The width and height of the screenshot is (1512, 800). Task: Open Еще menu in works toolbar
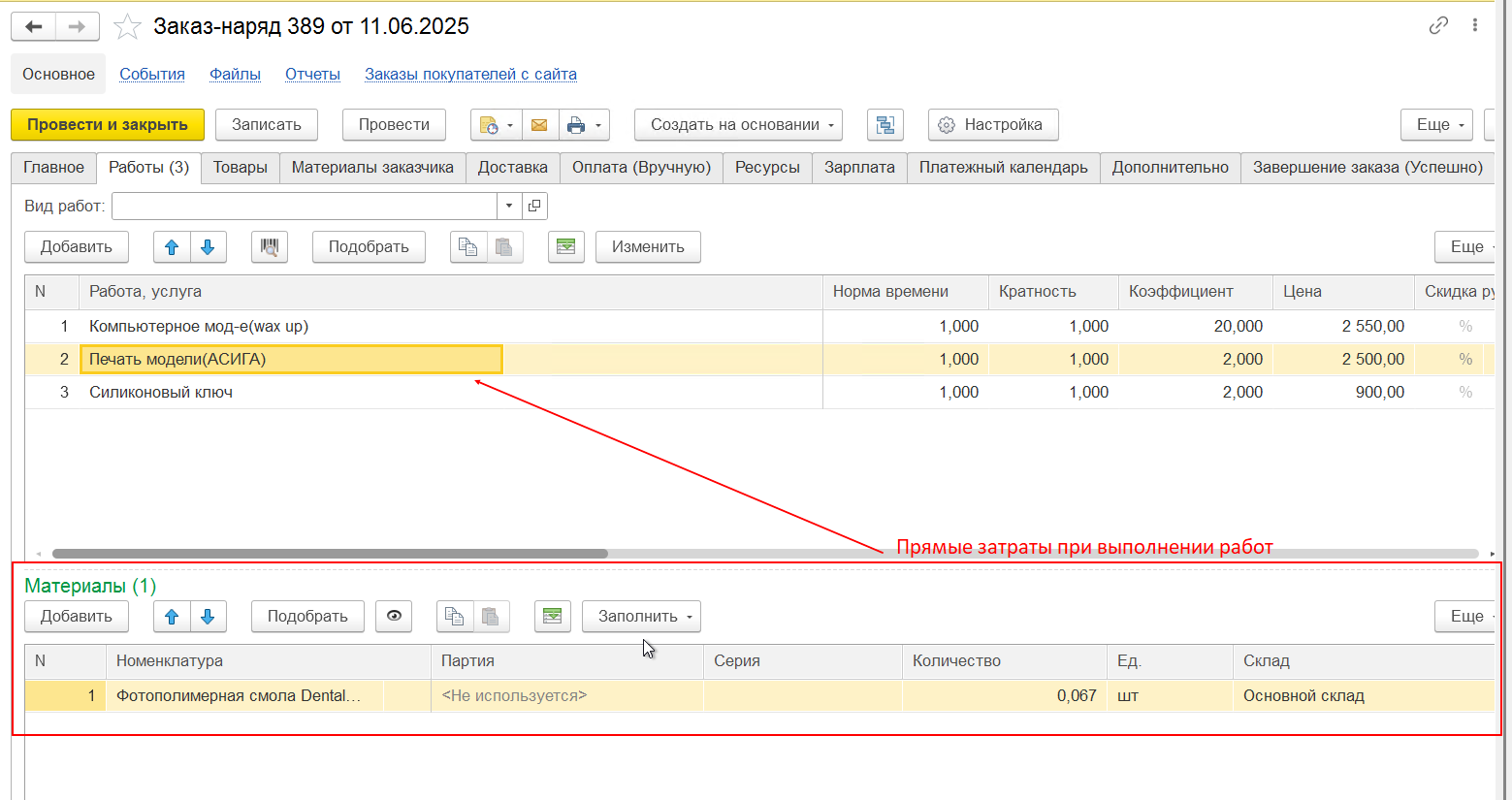point(1467,247)
